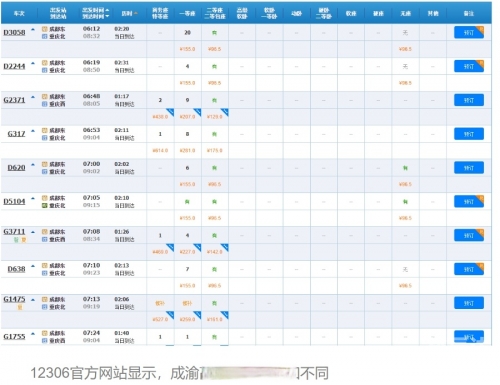Open train G1755 details link
Screen dimensions: 500x385
[x=14, y=336]
